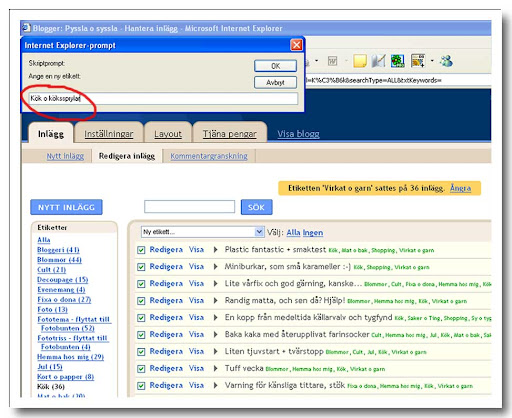Click the yellow sticky note toolbar icon
The image size is (512, 418).
coord(360,61)
